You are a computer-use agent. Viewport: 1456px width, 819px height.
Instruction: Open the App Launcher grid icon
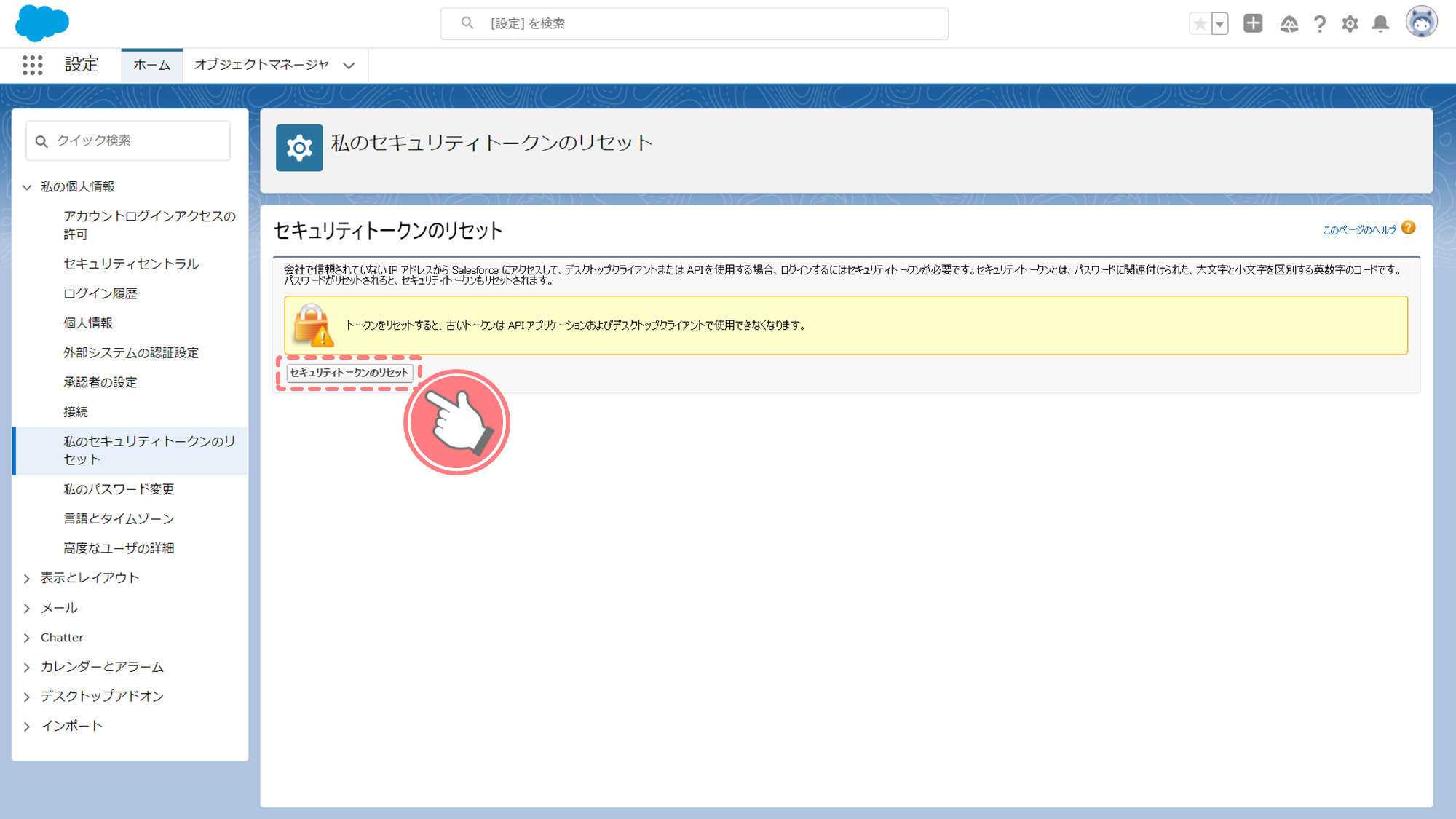tap(32, 65)
